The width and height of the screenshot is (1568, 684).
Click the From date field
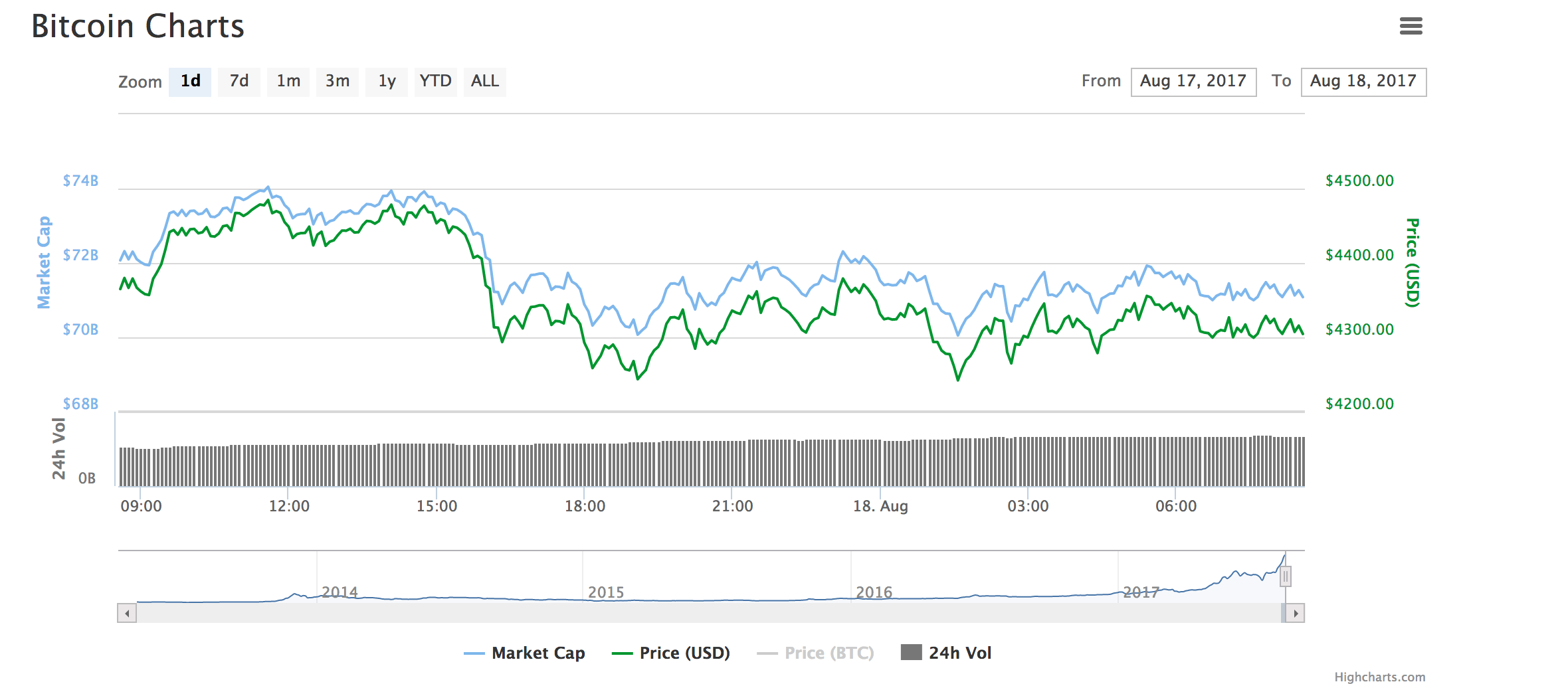1193,82
